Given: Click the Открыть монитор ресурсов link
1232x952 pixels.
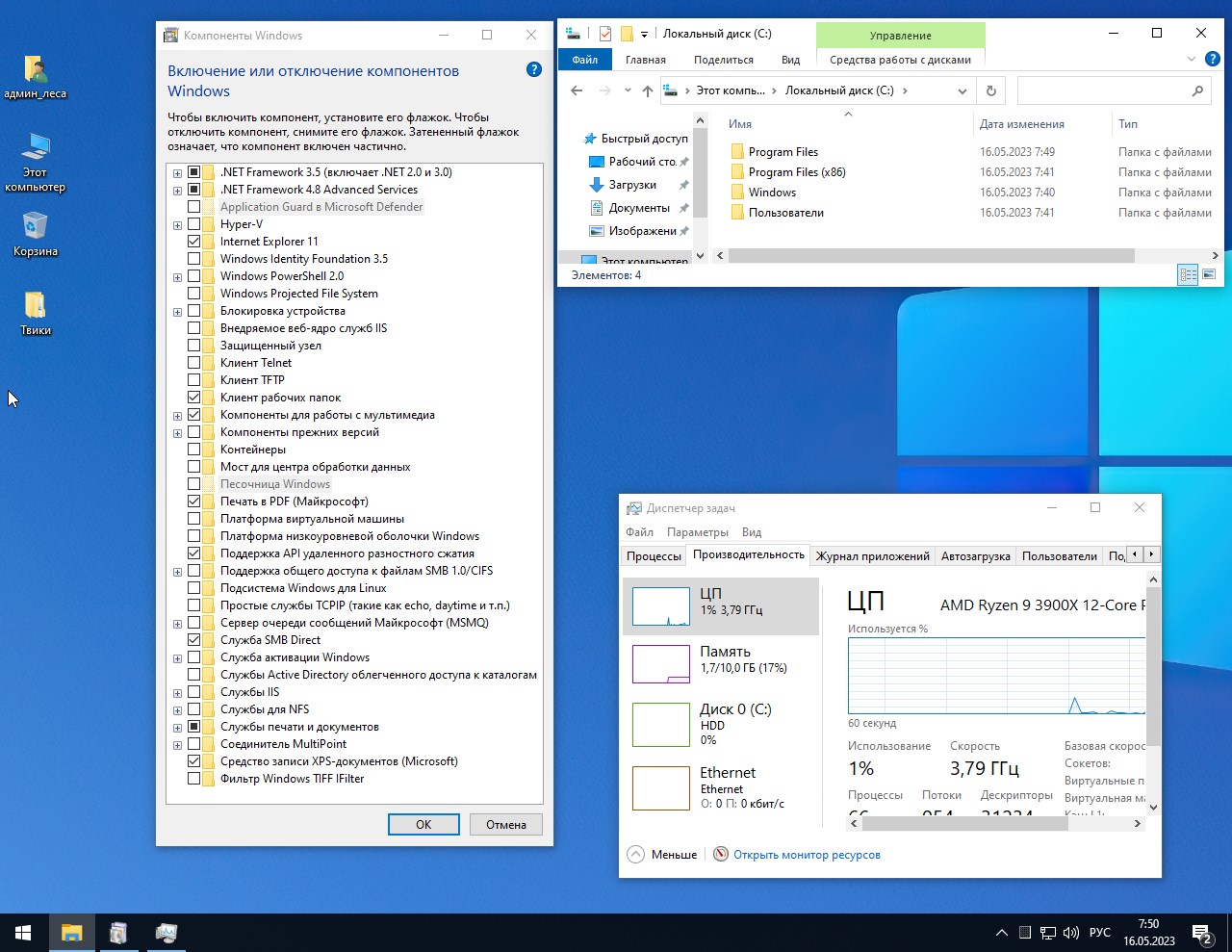Looking at the screenshot, I should 807,855.
